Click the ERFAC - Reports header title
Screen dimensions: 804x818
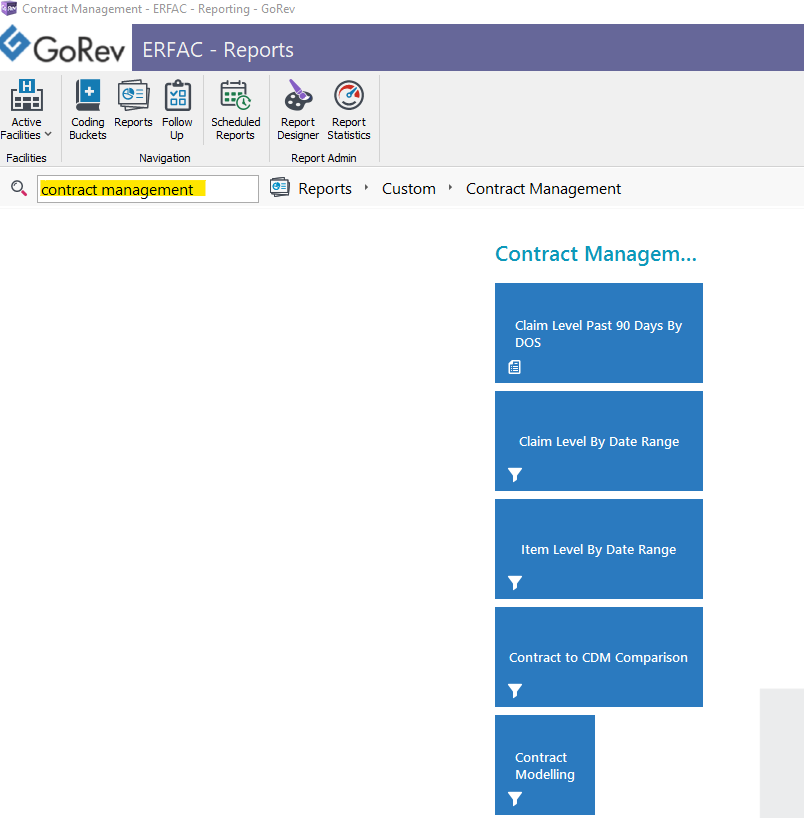click(x=218, y=50)
